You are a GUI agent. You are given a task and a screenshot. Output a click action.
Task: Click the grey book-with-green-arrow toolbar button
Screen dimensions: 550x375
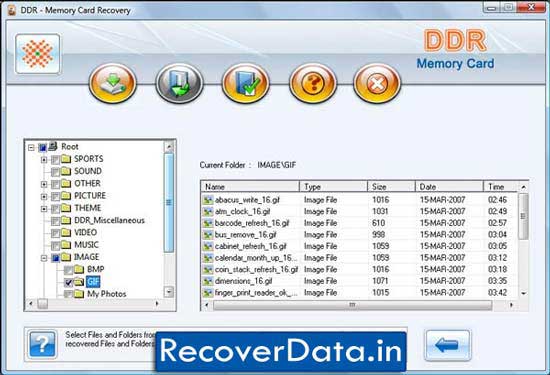click(179, 83)
